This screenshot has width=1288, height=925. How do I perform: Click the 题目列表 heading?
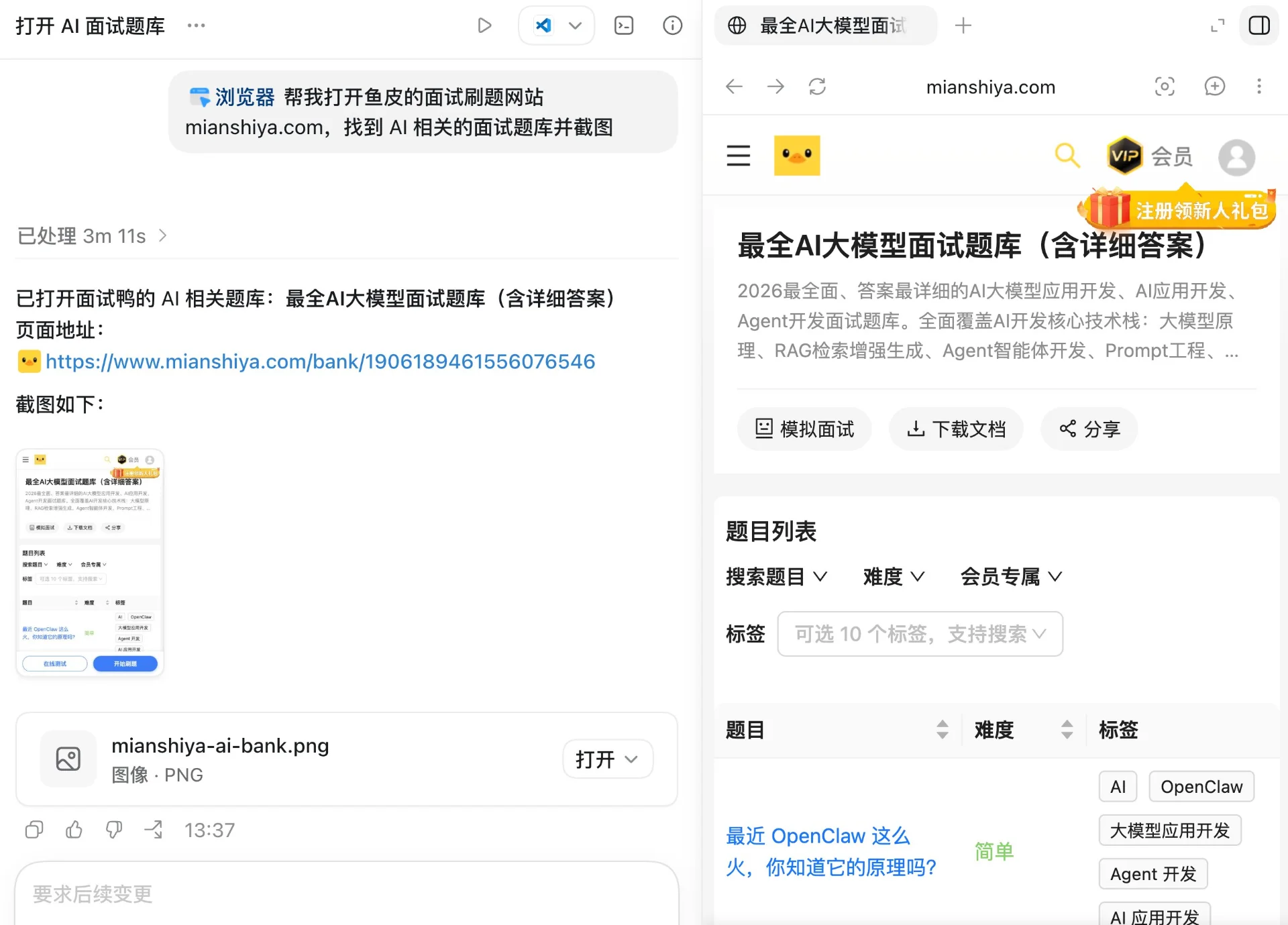(771, 531)
